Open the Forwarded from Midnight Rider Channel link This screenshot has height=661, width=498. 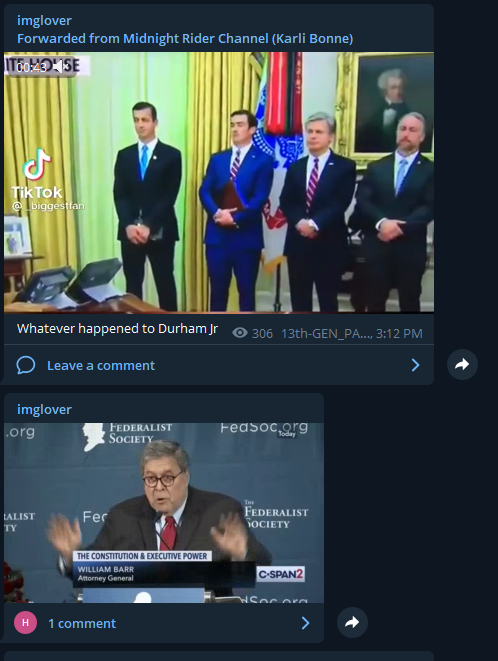(185, 39)
